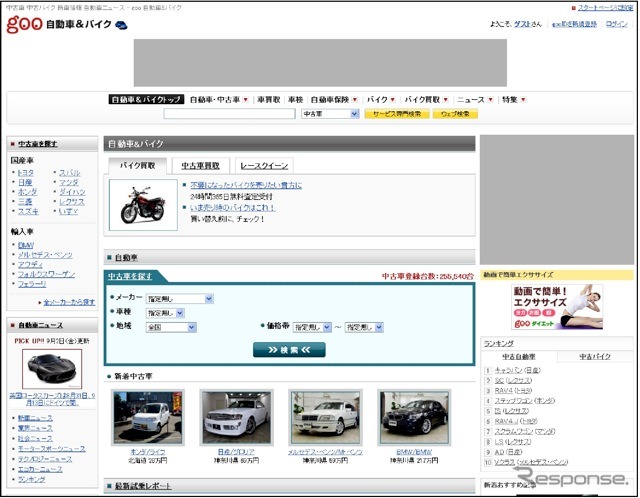This screenshot has width=640, height=498.
Task: Click the レクサス maker link in the sidebar
Action: (x=72, y=202)
